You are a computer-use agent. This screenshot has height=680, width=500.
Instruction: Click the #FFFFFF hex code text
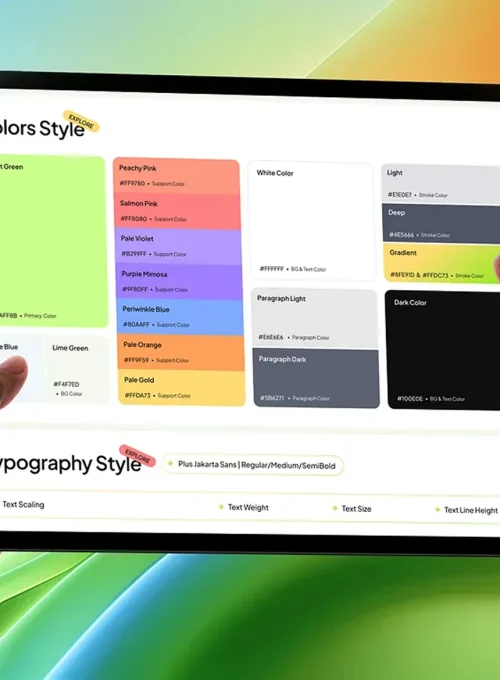pyautogui.click(x=271, y=269)
